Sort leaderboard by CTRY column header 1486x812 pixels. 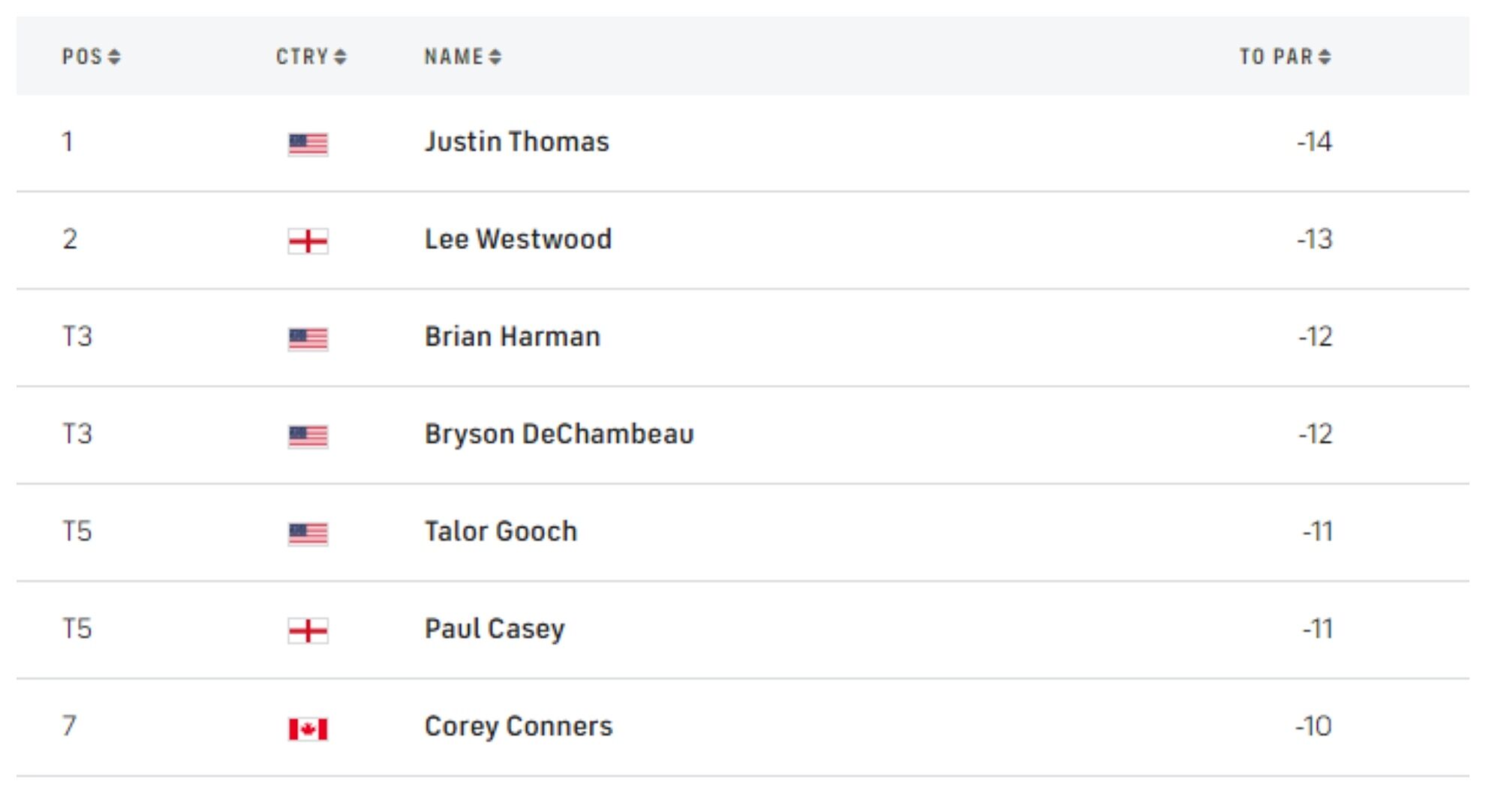coord(311,57)
